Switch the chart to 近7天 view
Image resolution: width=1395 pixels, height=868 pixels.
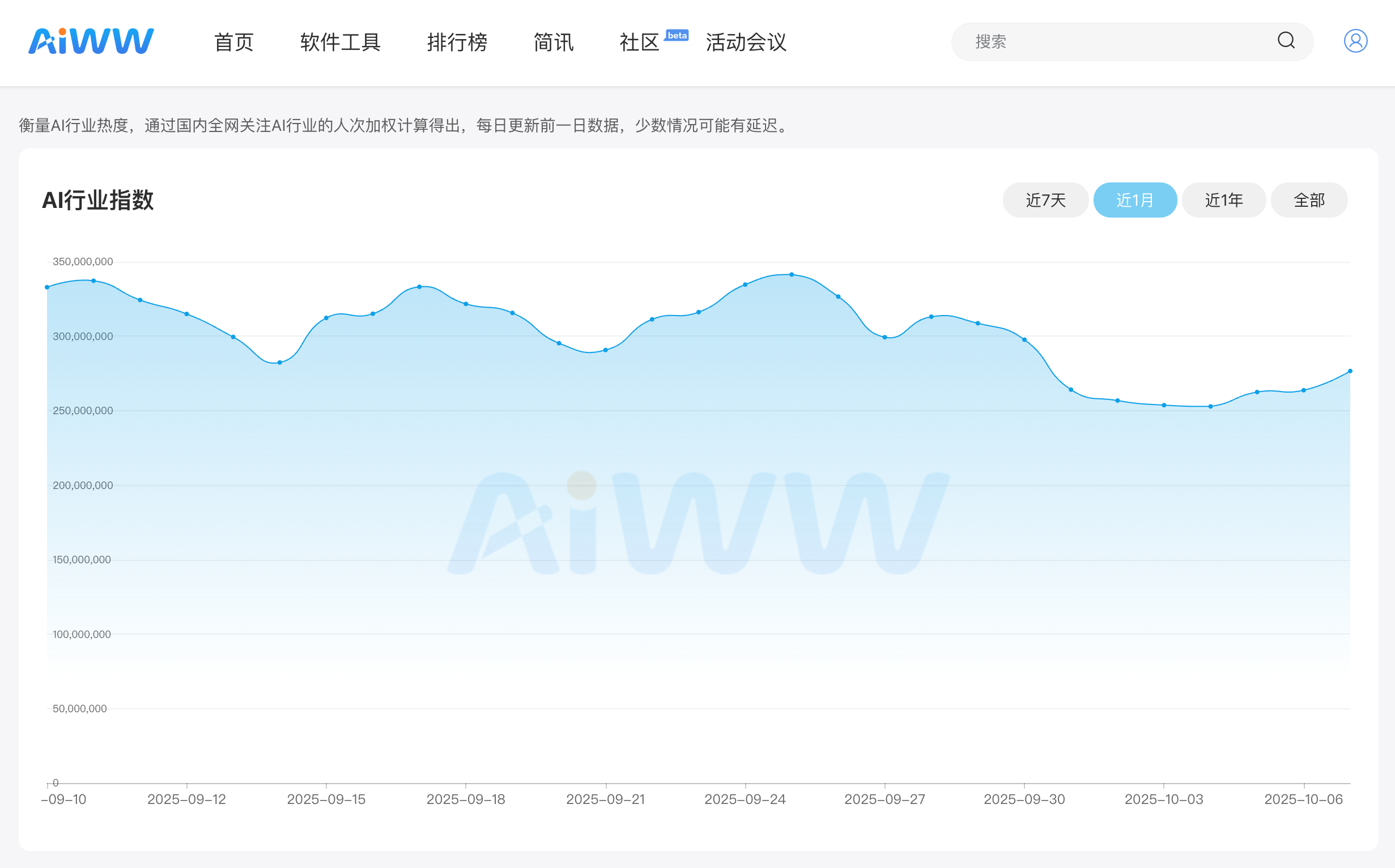[1045, 200]
